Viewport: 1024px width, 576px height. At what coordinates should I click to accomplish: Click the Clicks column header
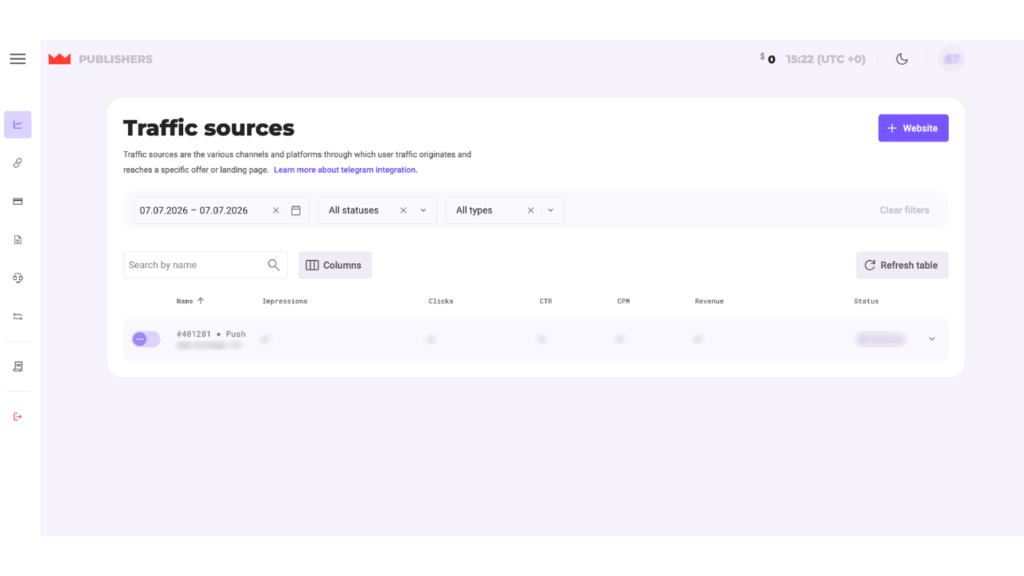[441, 301]
